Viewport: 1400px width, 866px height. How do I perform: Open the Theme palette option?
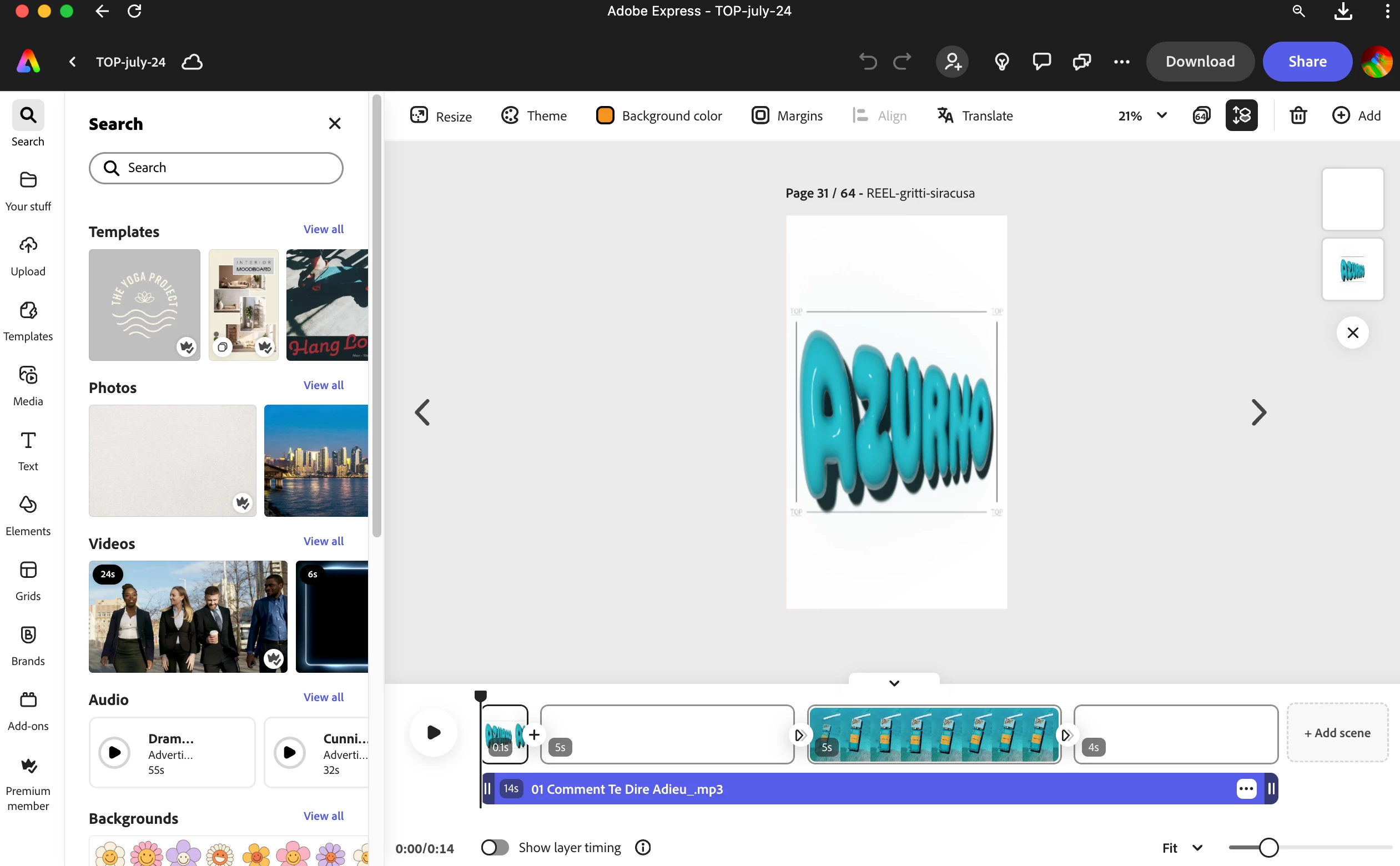533,115
